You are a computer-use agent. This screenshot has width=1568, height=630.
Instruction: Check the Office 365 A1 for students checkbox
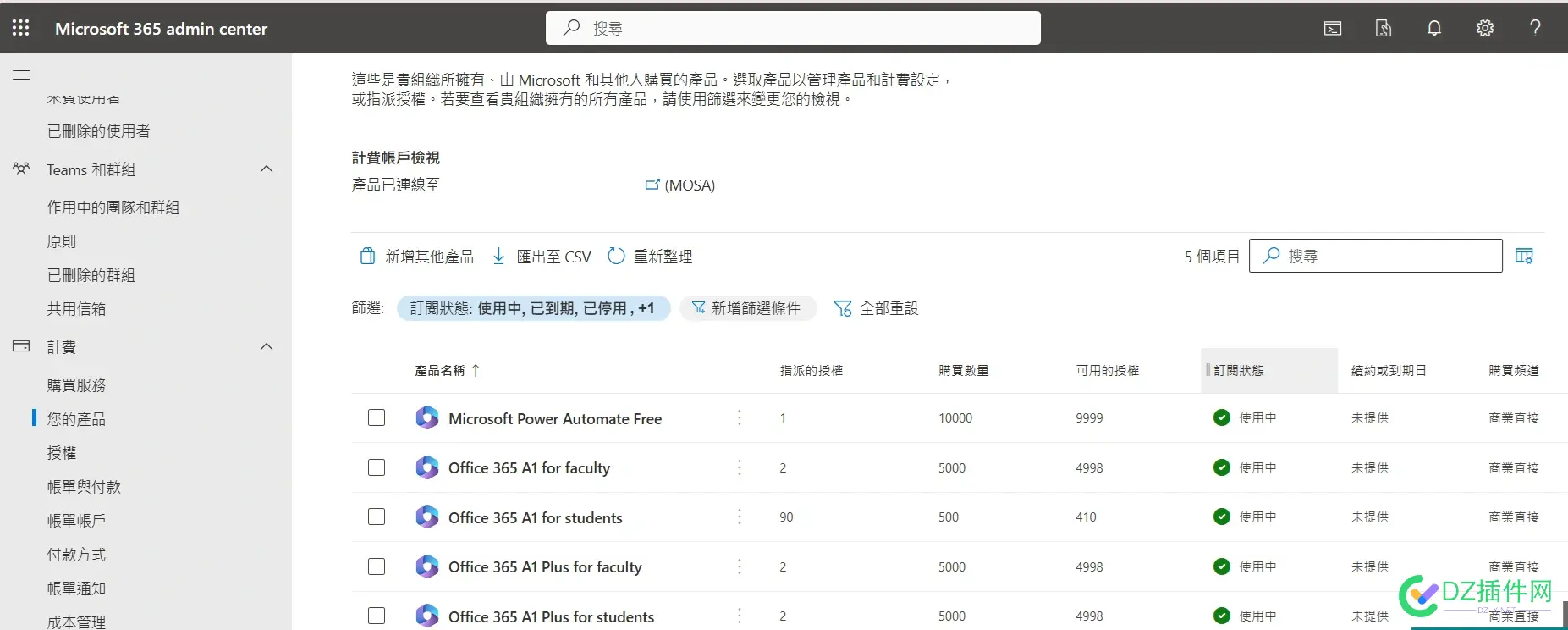click(x=377, y=517)
